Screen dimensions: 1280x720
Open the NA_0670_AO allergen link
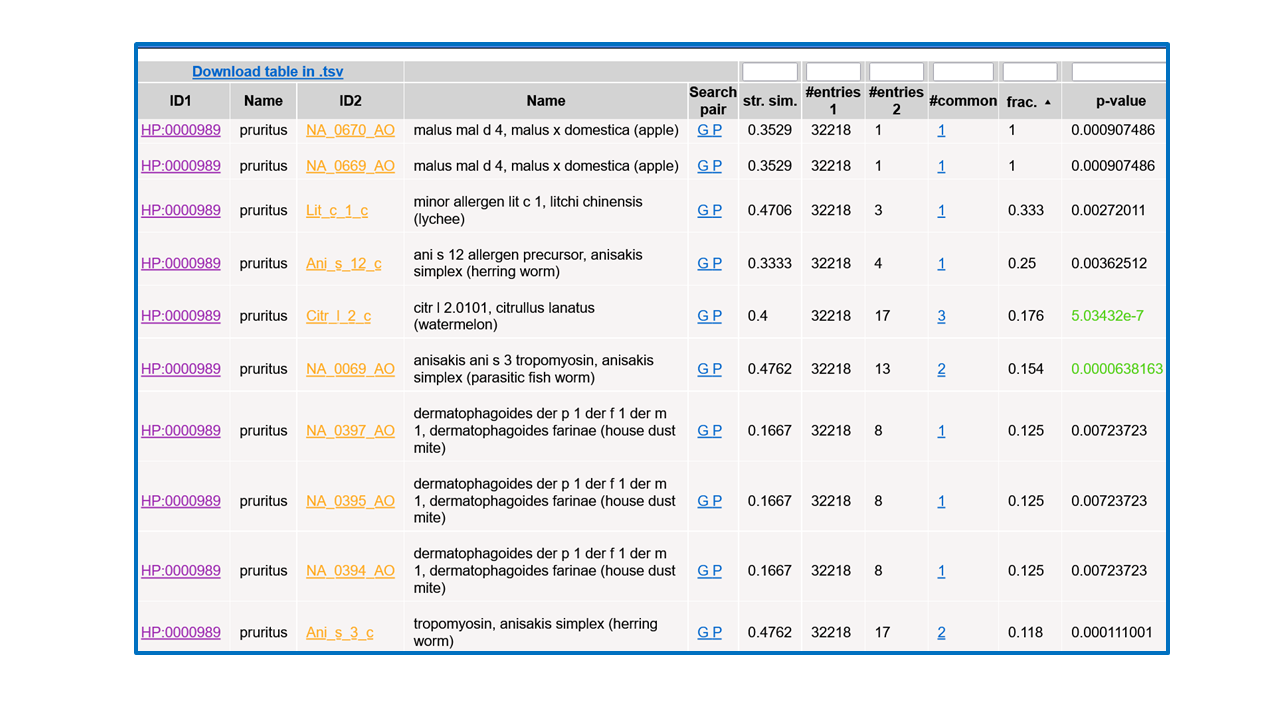pyautogui.click(x=350, y=130)
